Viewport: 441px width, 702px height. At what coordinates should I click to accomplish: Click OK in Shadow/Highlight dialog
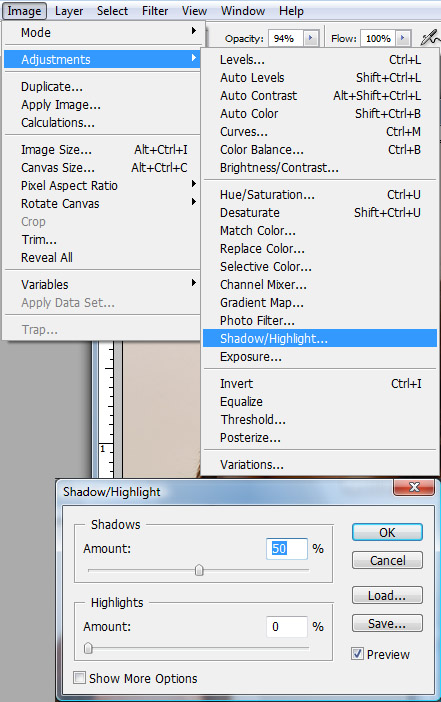pos(387,532)
